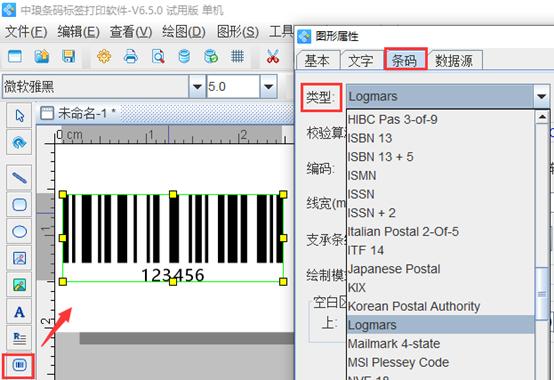Open the 绘图(D) menu

(184, 32)
